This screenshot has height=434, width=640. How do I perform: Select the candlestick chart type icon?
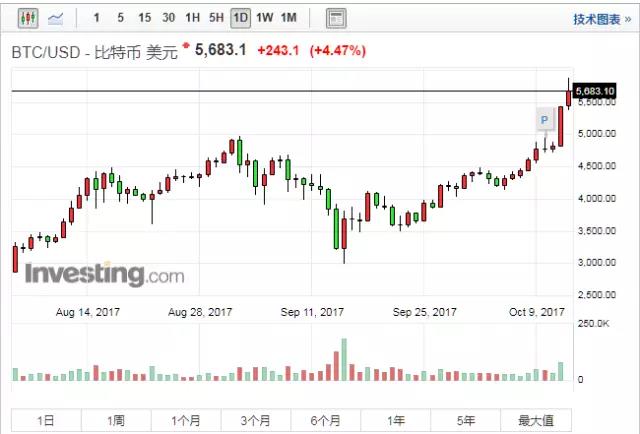(x=28, y=18)
